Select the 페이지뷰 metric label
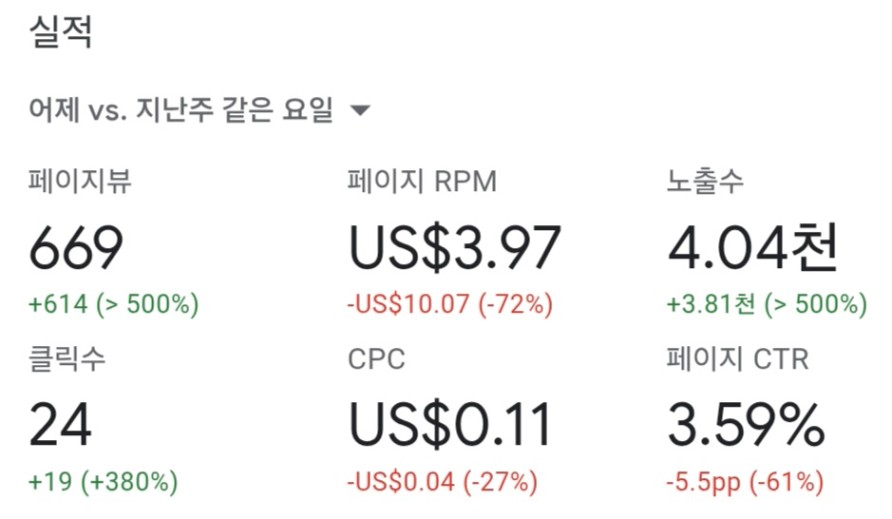Viewport: 892px width, 519px height. pyautogui.click(x=80, y=182)
